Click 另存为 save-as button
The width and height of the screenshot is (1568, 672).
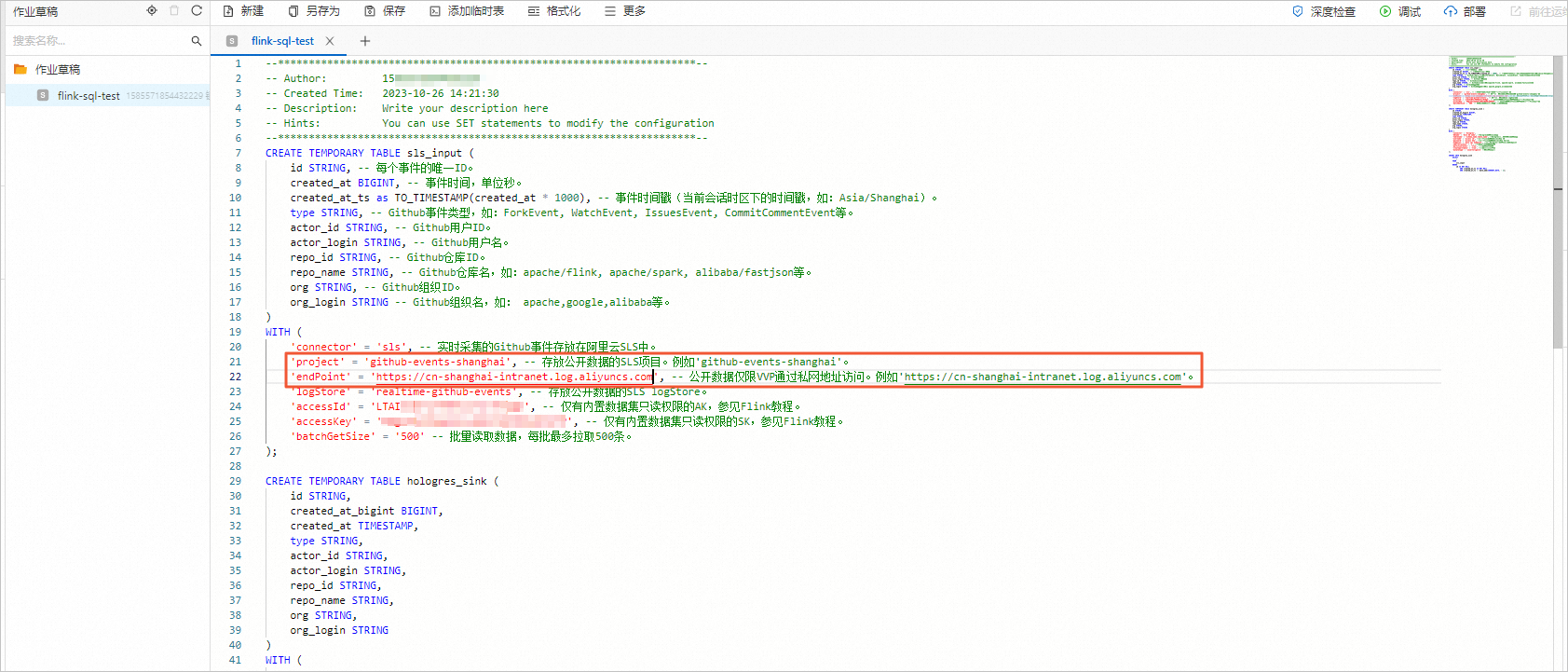[314, 11]
